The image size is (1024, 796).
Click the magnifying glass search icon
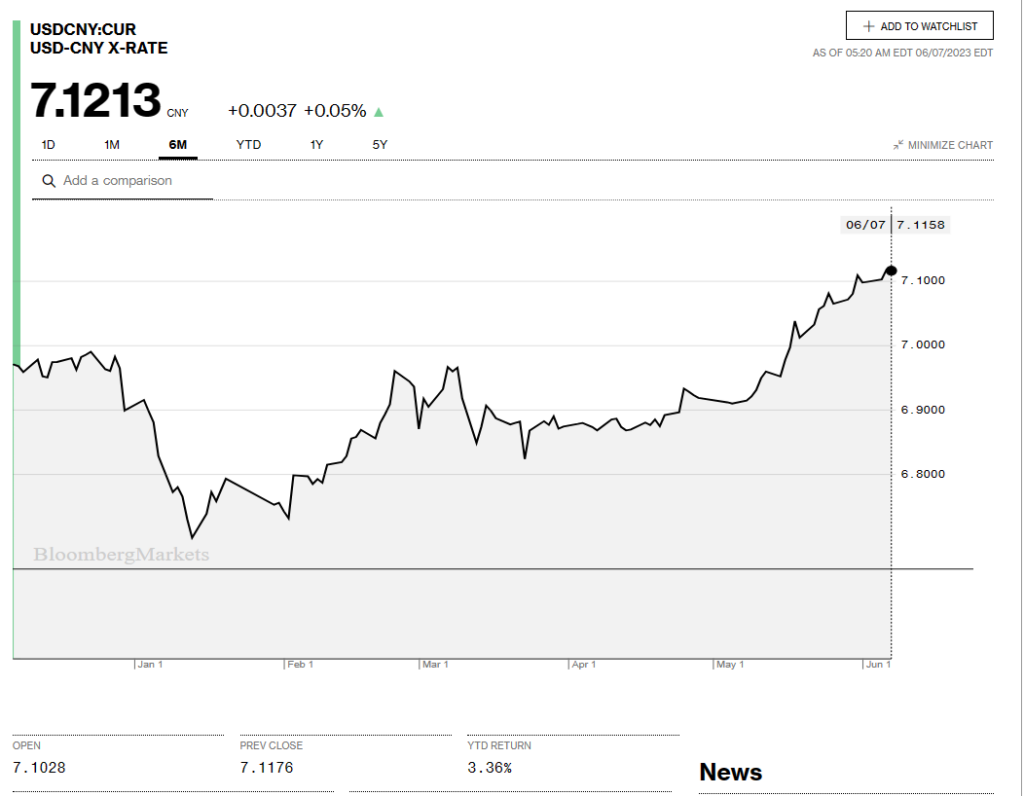pyautogui.click(x=48, y=181)
